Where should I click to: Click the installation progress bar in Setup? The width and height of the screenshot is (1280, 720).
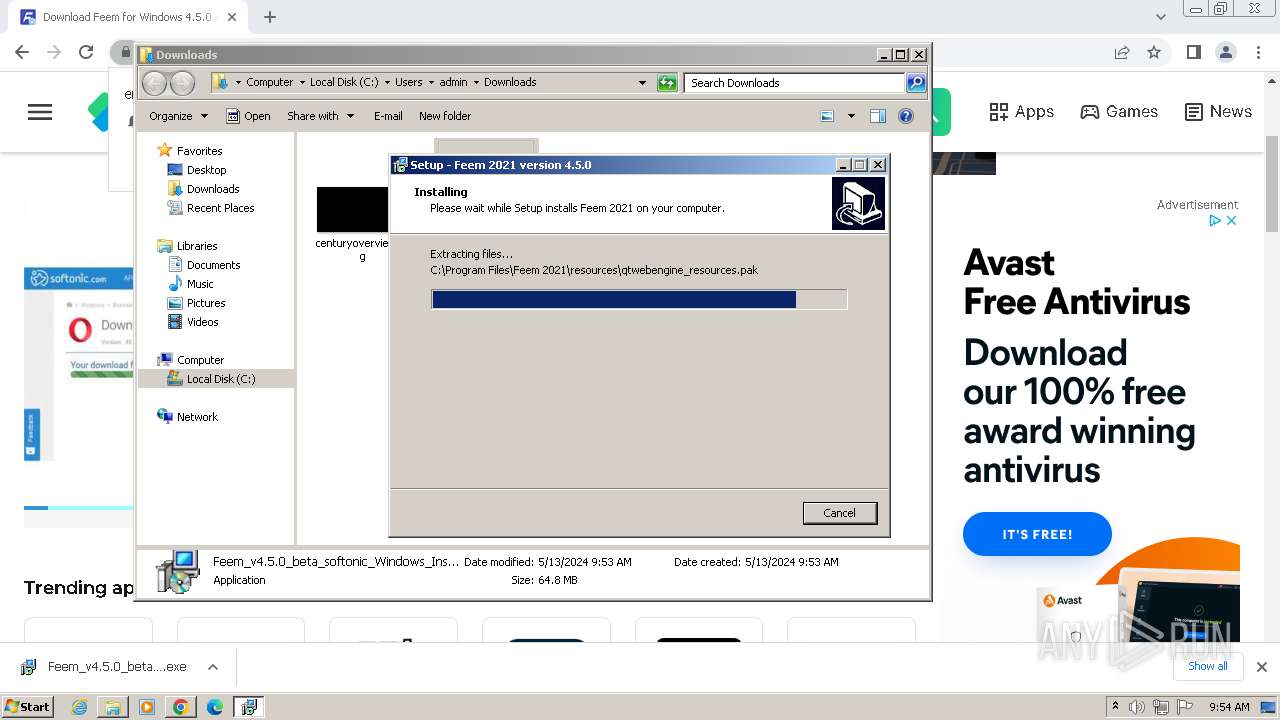pyautogui.click(x=639, y=299)
